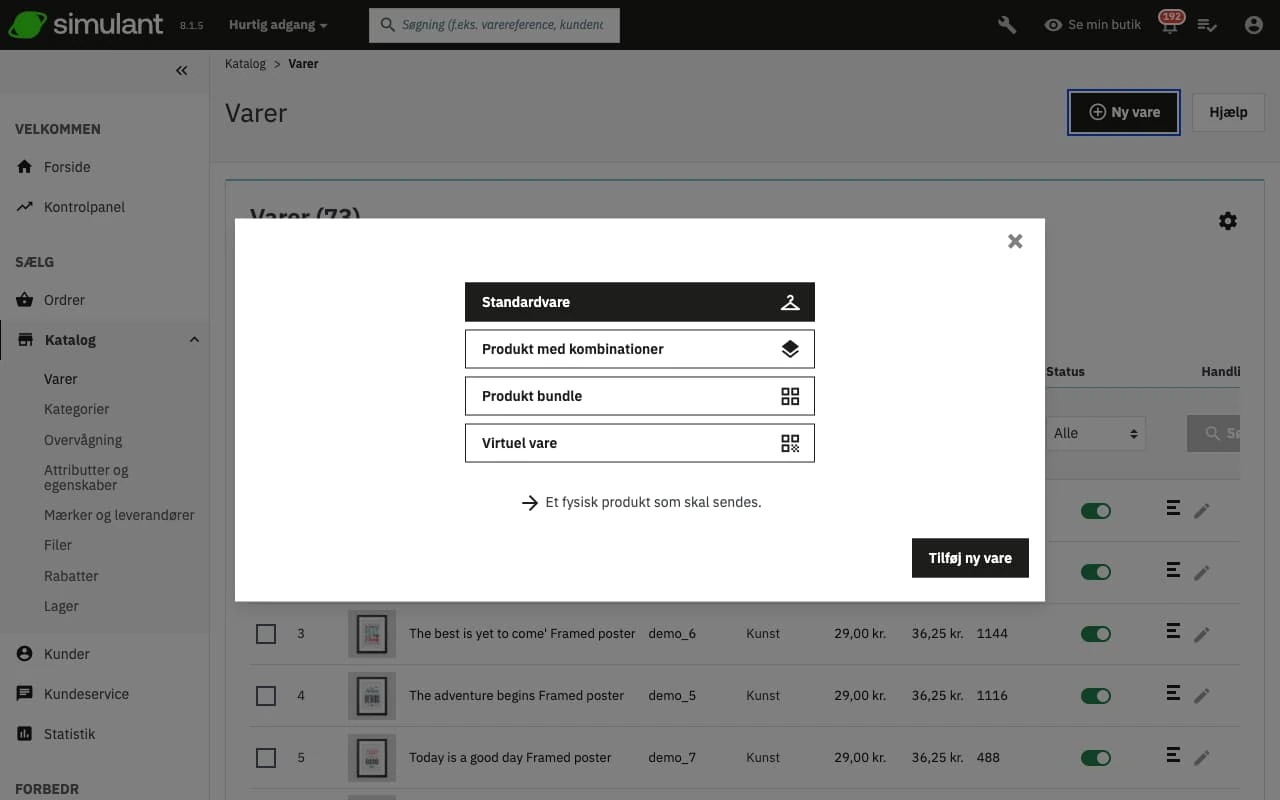Collapse the sidebar with double chevron icon

click(181, 70)
